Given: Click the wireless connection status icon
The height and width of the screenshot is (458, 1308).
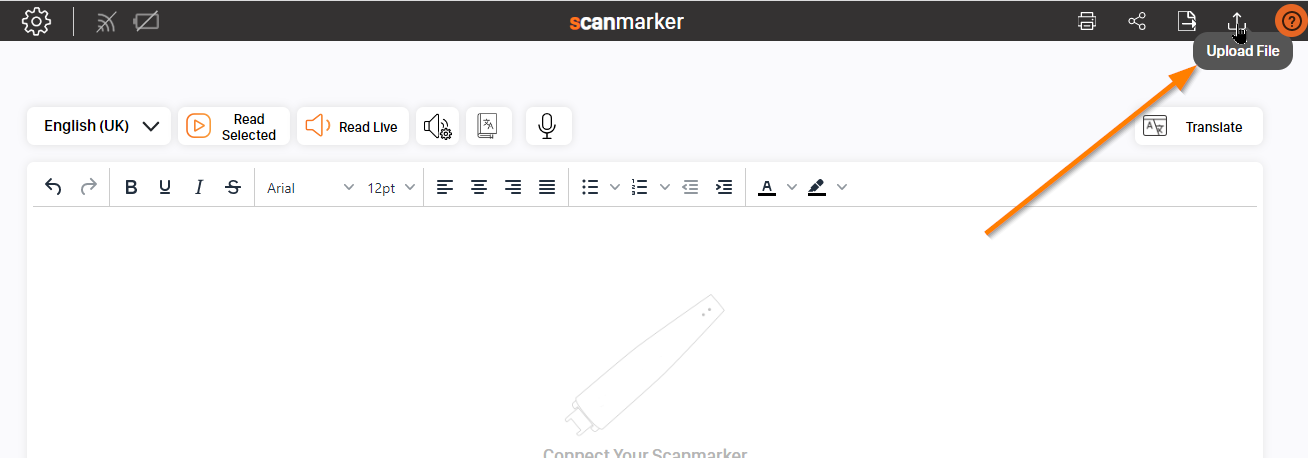Looking at the screenshot, I should [x=106, y=21].
